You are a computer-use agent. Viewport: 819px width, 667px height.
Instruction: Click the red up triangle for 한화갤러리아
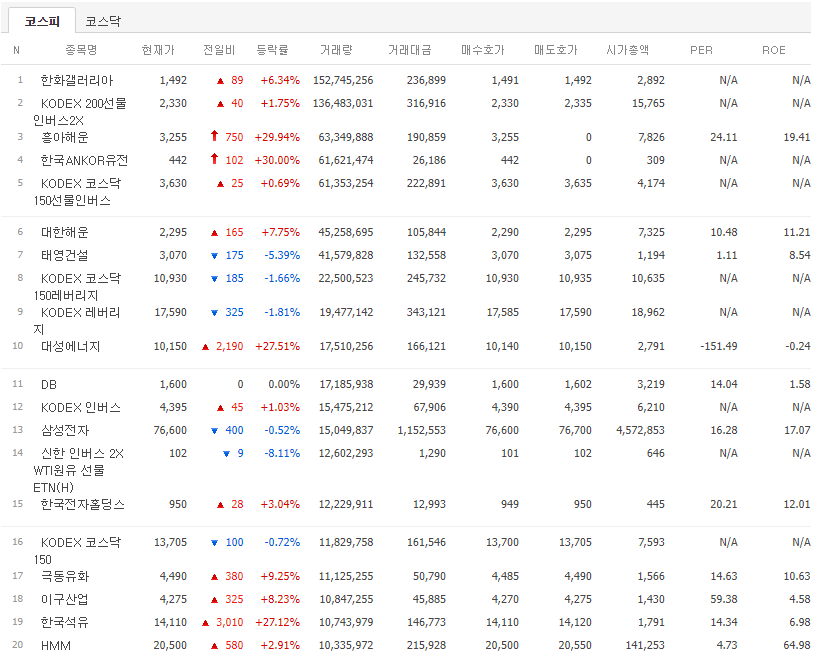point(220,81)
